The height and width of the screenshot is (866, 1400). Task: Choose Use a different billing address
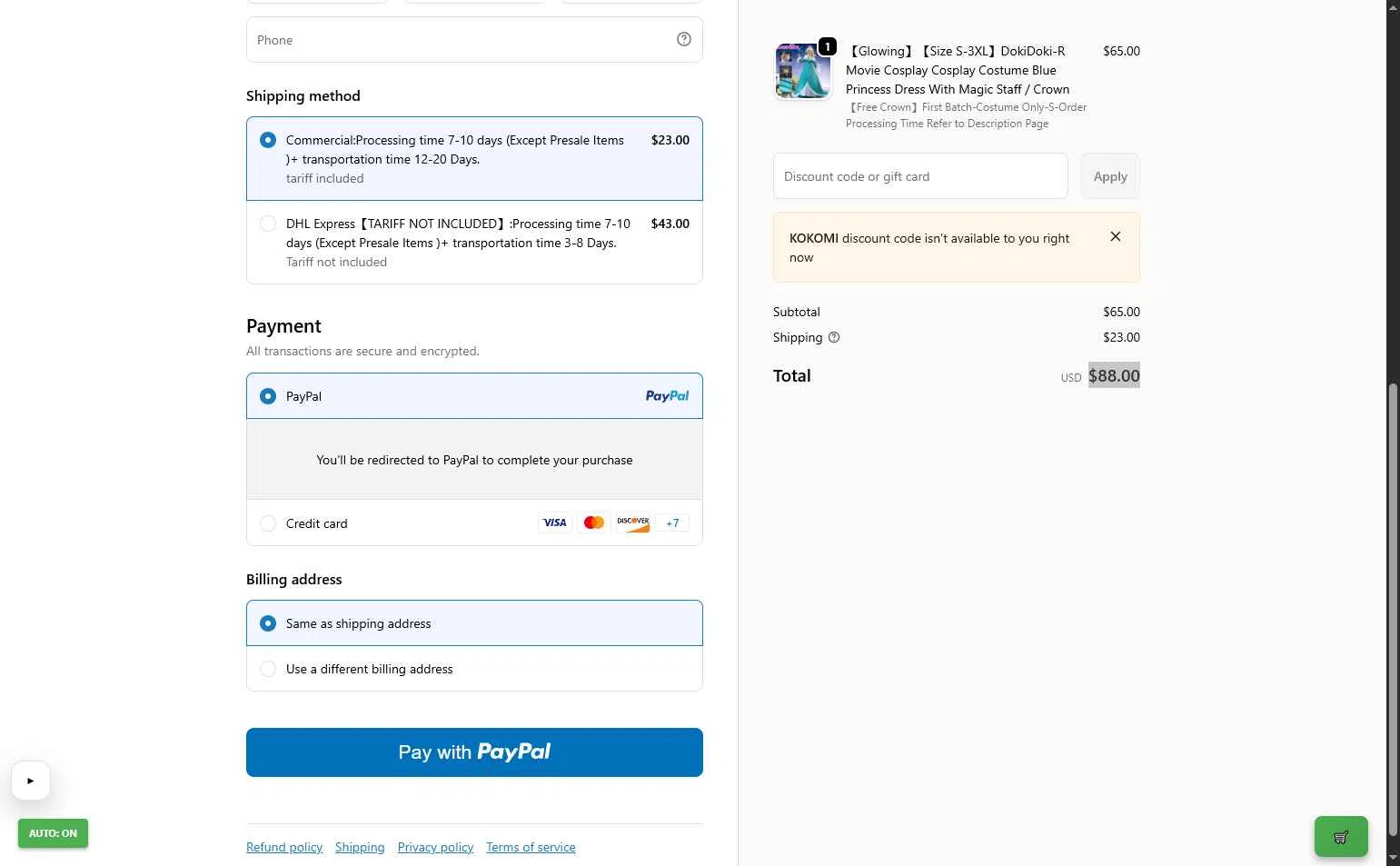coord(268,669)
